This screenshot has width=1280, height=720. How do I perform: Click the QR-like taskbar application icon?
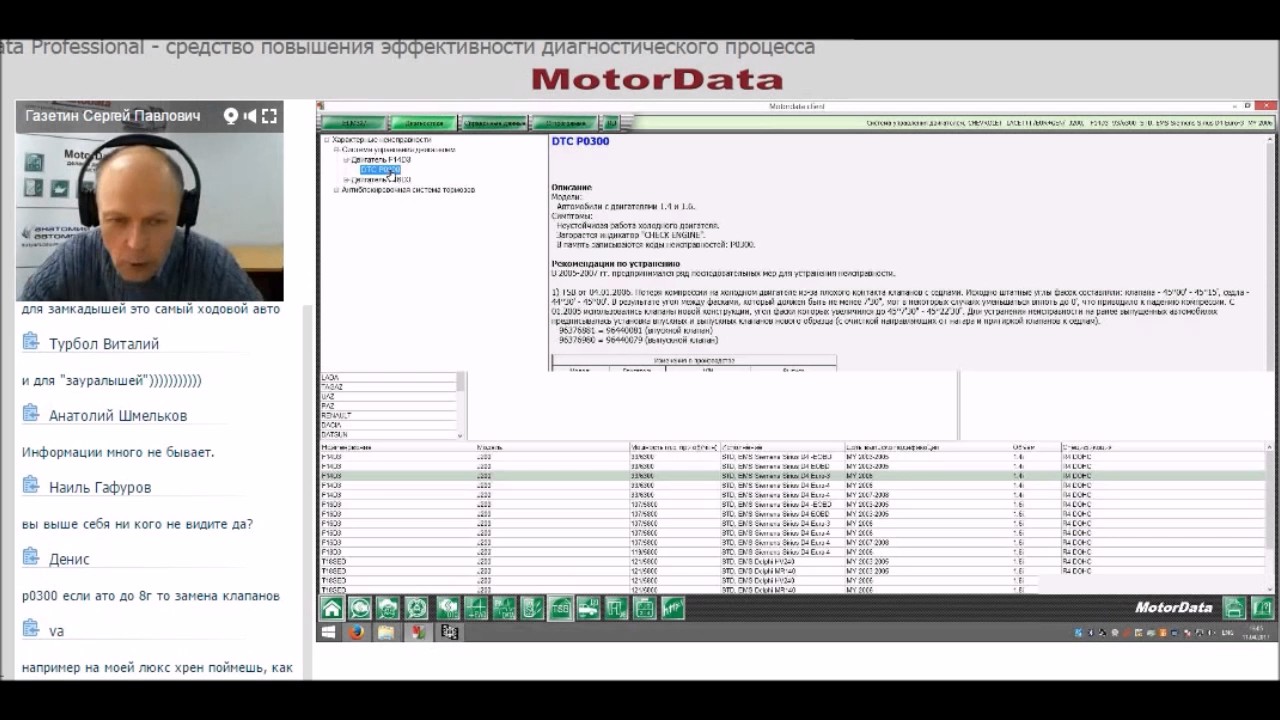[450, 632]
